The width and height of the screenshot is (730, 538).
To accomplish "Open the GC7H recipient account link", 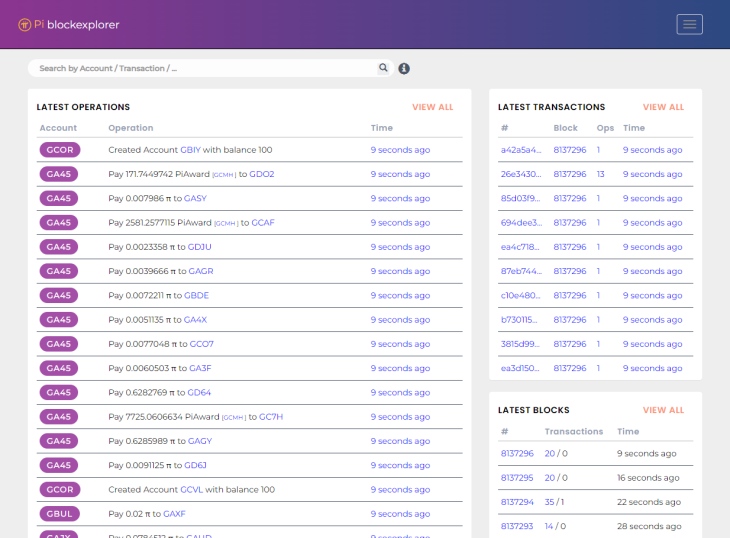I will pos(271,417).
